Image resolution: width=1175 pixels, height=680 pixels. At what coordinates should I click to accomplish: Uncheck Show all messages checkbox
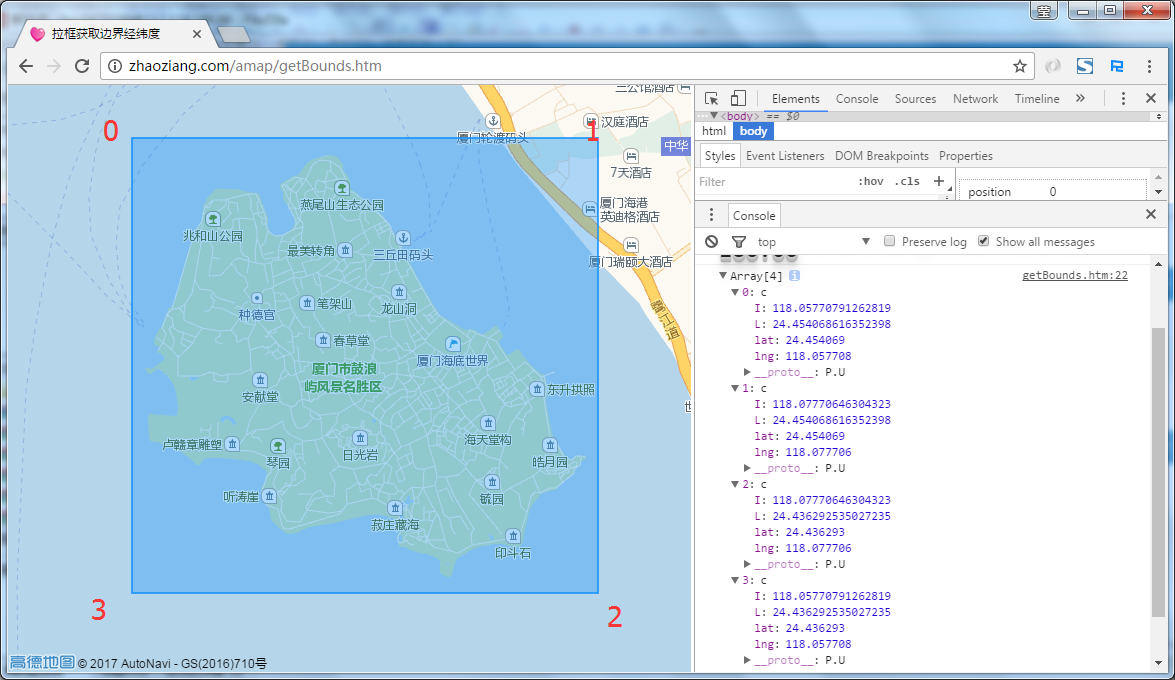(983, 242)
